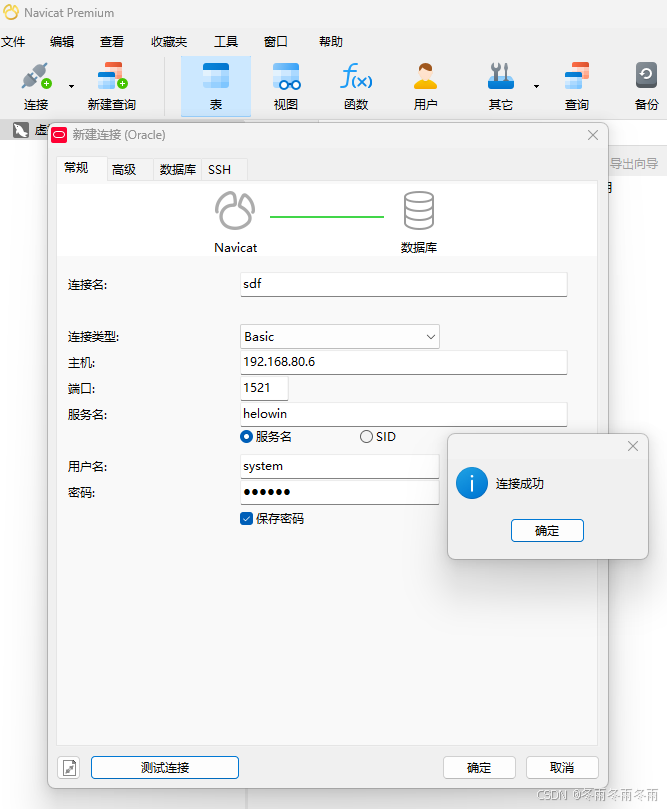Select the 服务名 radio button
This screenshot has height=809, width=667.
(x=247, y=436)
